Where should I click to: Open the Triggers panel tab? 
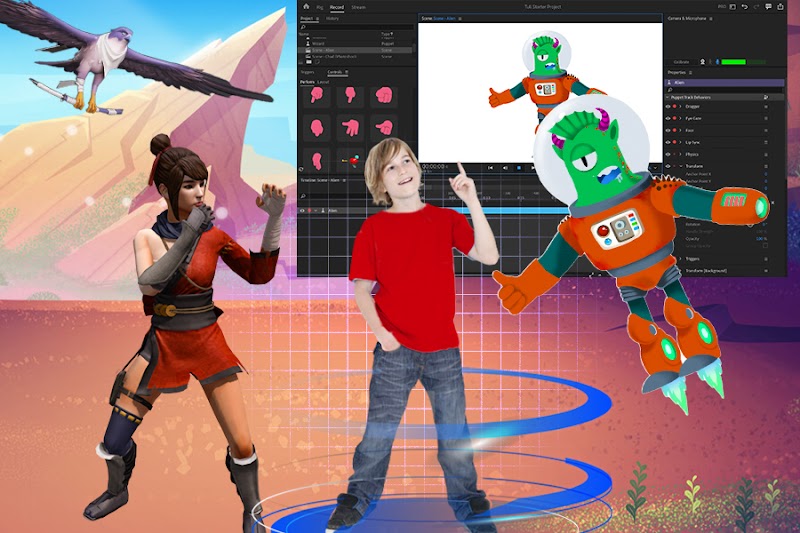[x=308, y=72]
